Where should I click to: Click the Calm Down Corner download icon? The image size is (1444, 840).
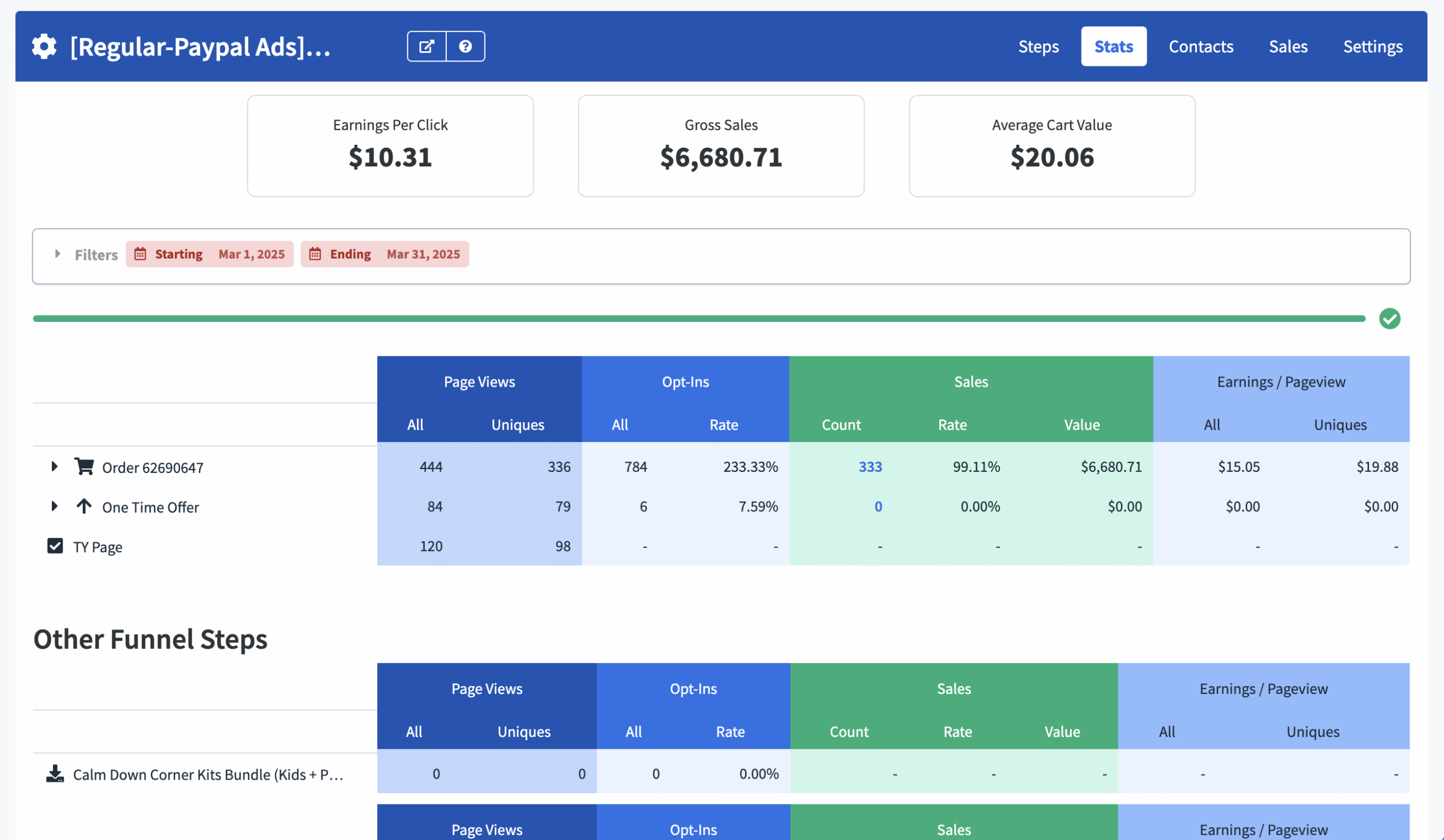pos(55,773)
